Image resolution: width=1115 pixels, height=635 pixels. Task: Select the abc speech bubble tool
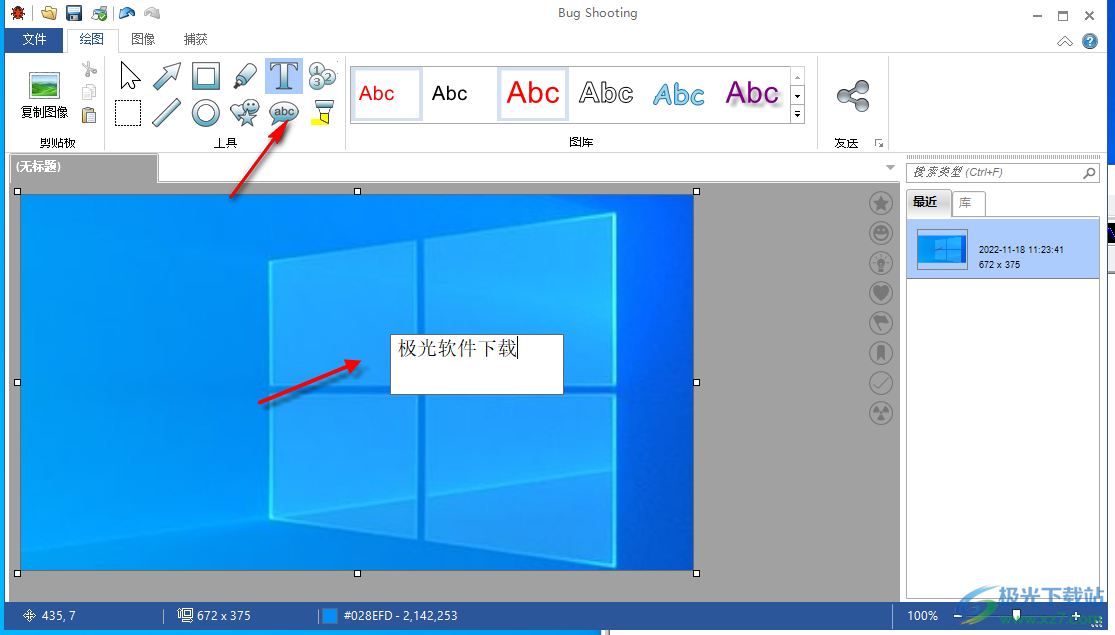(284, 112)
